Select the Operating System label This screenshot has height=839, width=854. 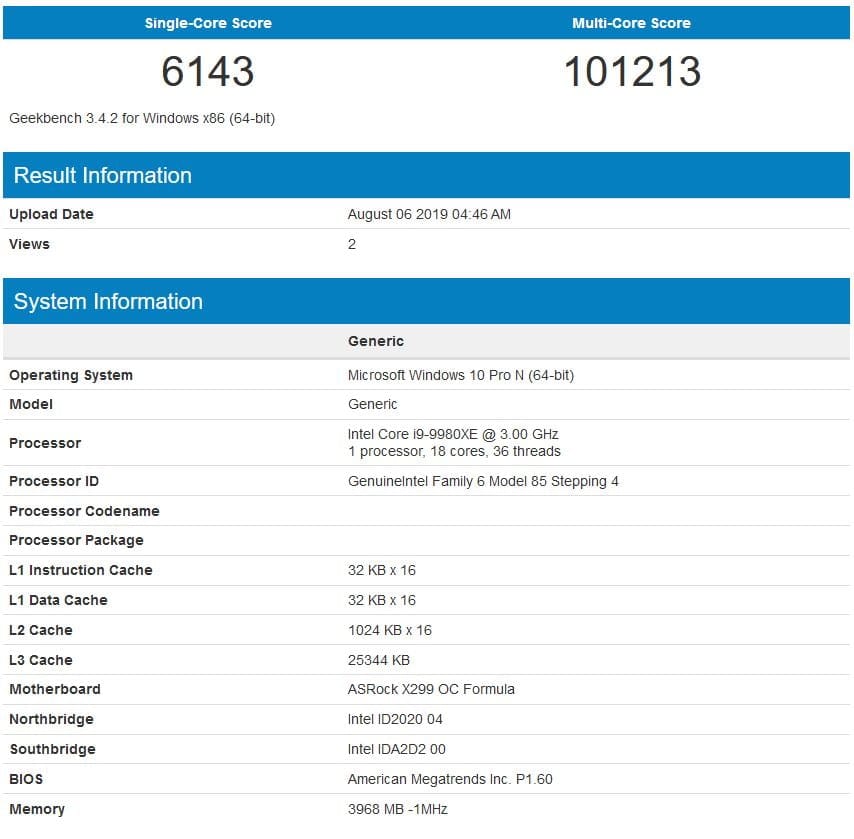71,375
